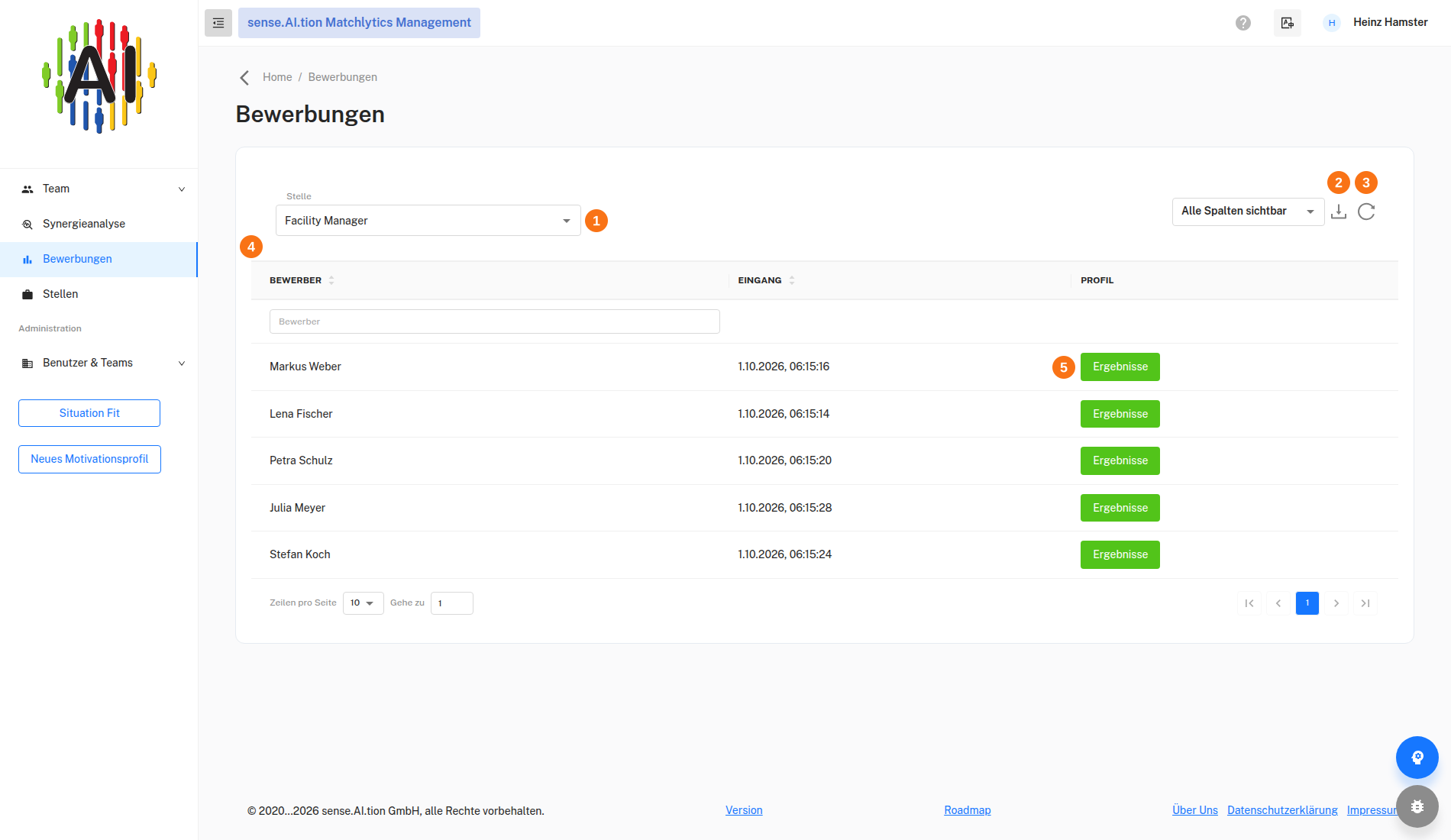Viewport: 1451px width, 840px height.
Task: Open Synergieanalyse in the sidebar
Action: tap(99, 224)
